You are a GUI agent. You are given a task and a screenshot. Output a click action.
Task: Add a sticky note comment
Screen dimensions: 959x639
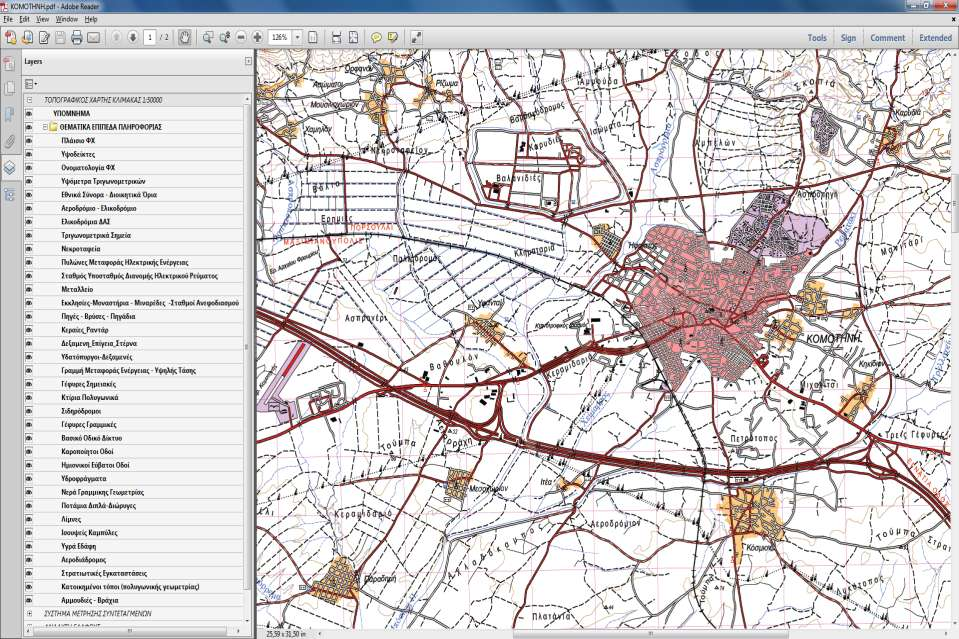[x=376, y=38]
